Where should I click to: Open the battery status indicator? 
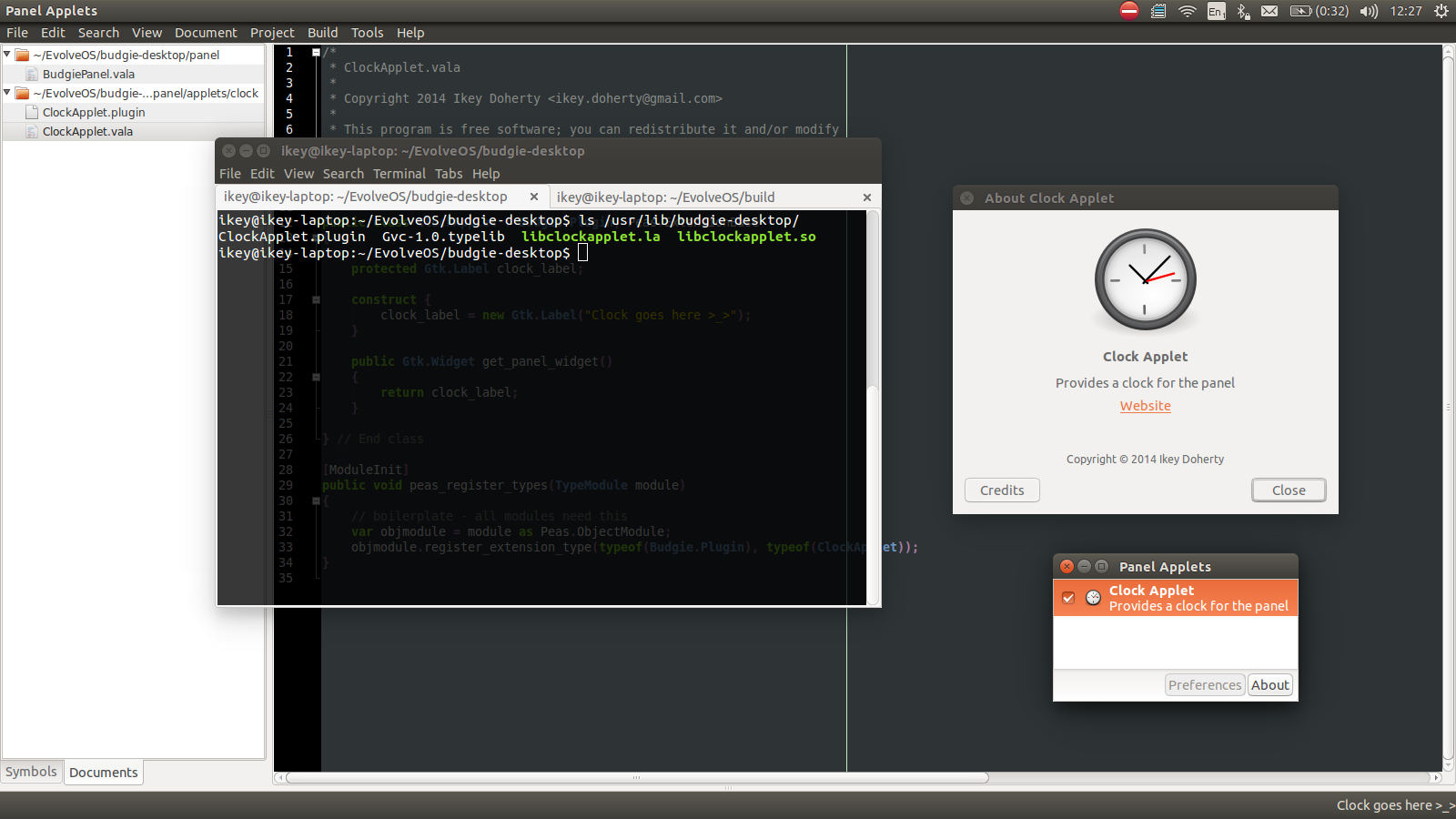(x=1319, y=11)
